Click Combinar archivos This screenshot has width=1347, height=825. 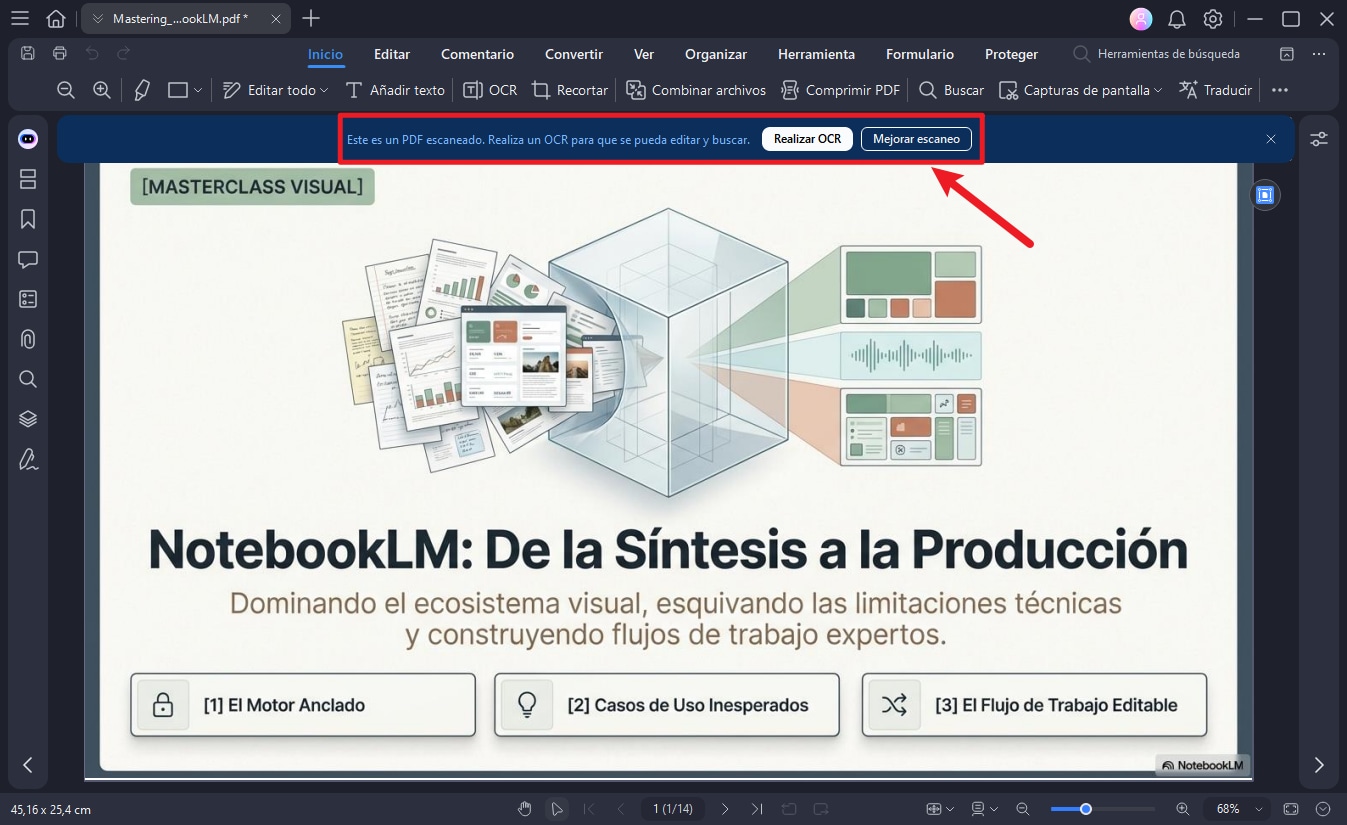(696, 90)
